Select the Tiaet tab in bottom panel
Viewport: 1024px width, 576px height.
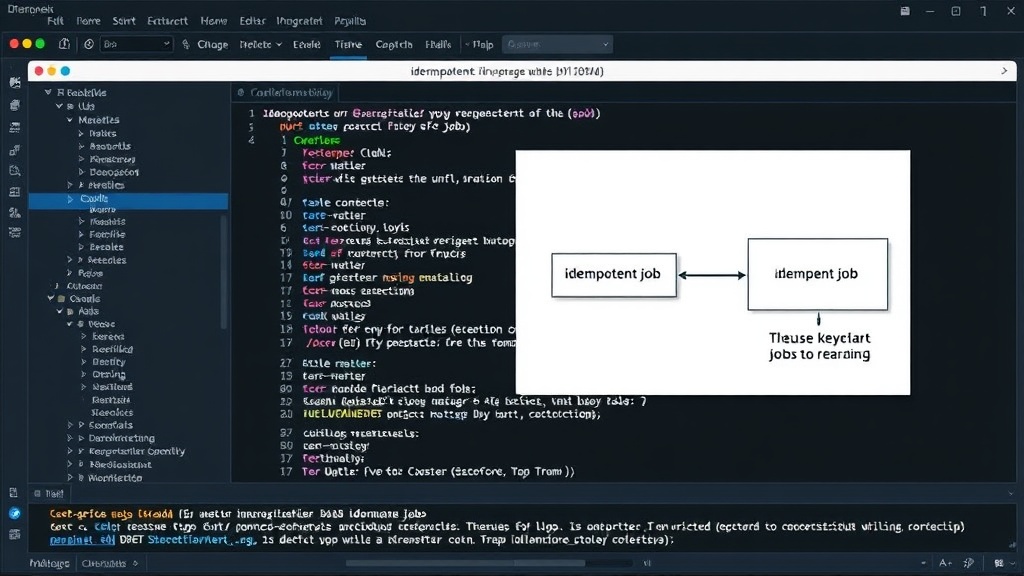49,494
